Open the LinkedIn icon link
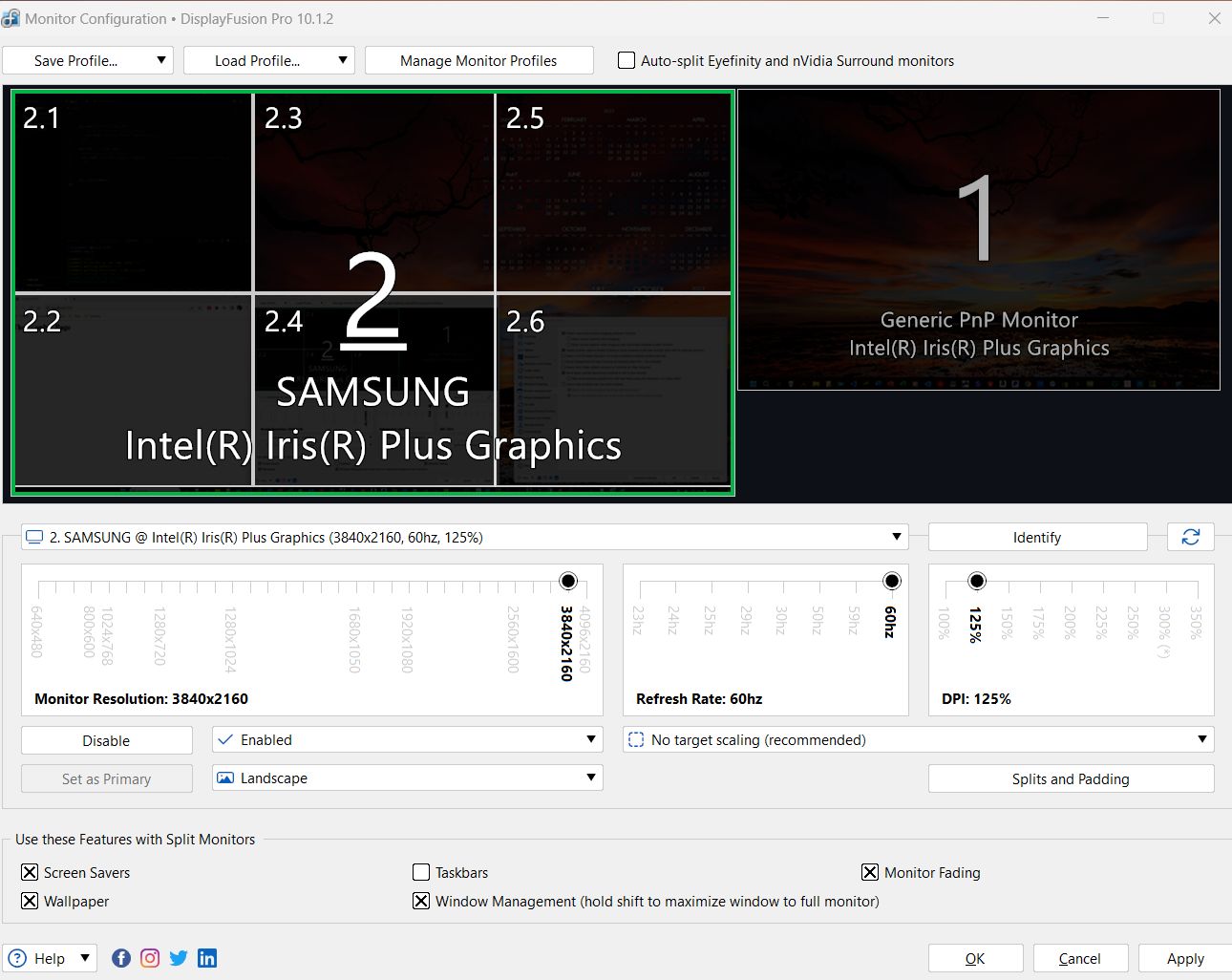Viewport: 1232px width, 980px height. pyautogui.click(x=207, y=958)
